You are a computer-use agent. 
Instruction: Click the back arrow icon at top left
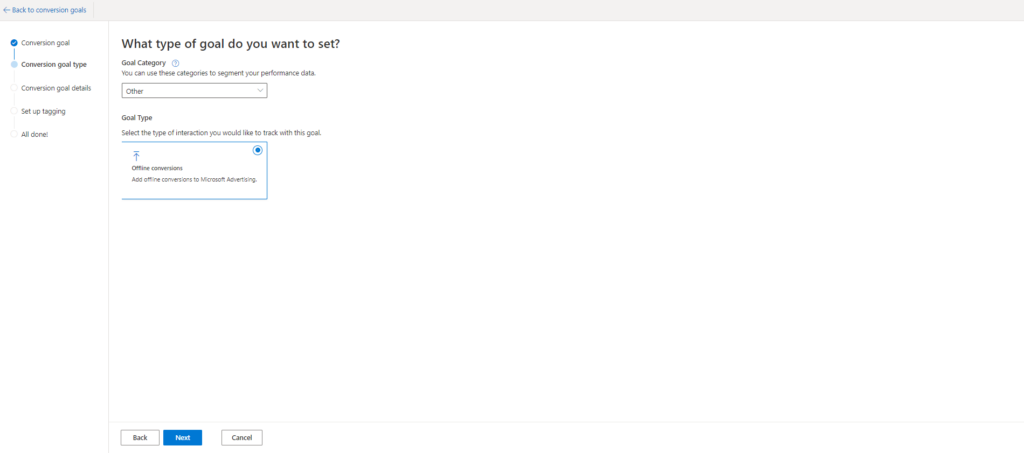(7, 10)
